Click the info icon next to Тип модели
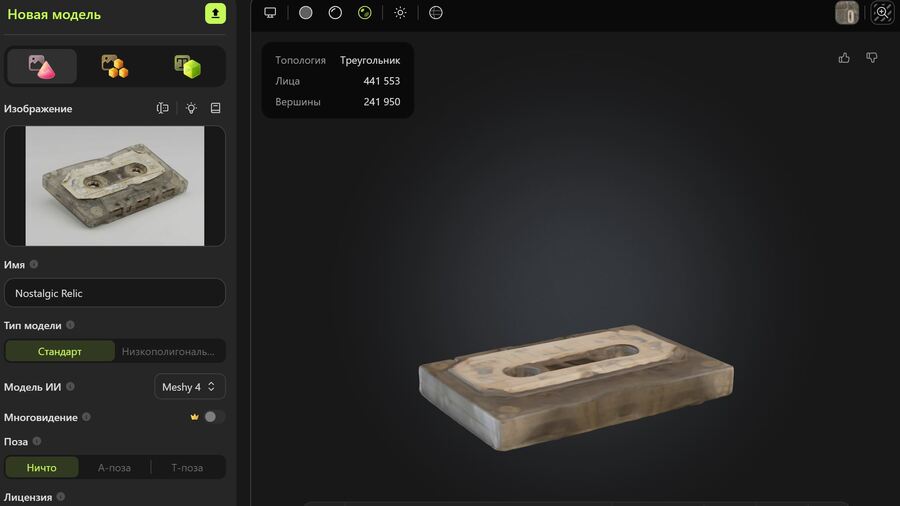 (70, 325)
